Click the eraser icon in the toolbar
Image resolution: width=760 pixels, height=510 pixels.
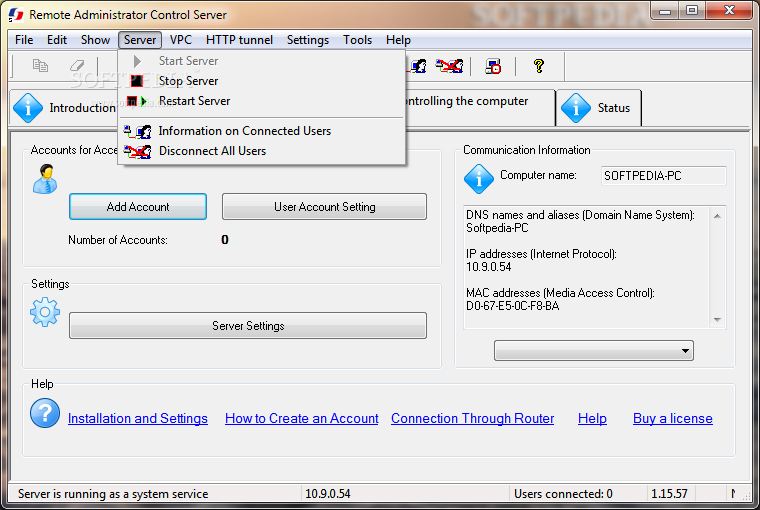pos(76,65)
